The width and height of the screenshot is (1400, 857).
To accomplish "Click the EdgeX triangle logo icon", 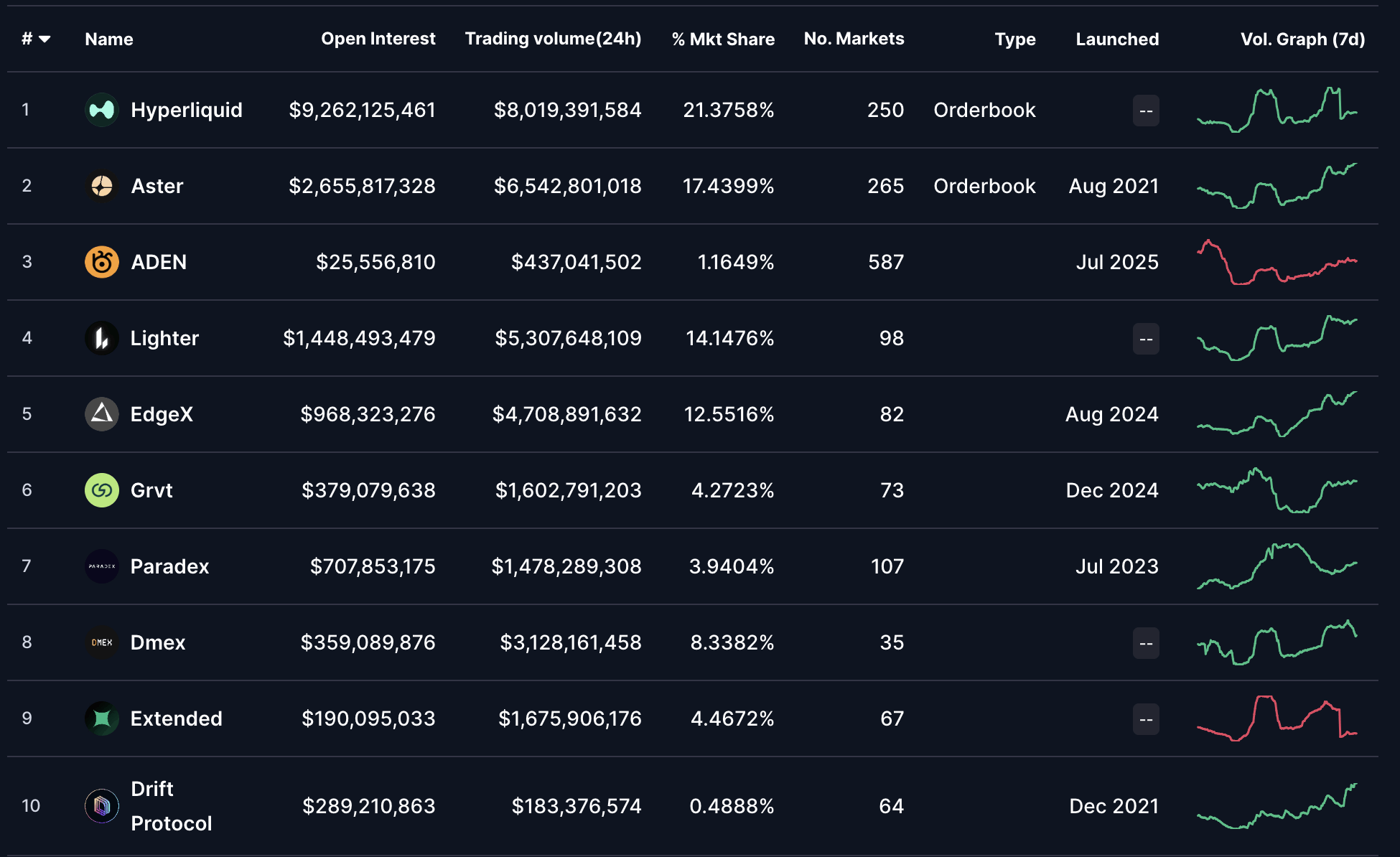I will click(x=102, y=414).
